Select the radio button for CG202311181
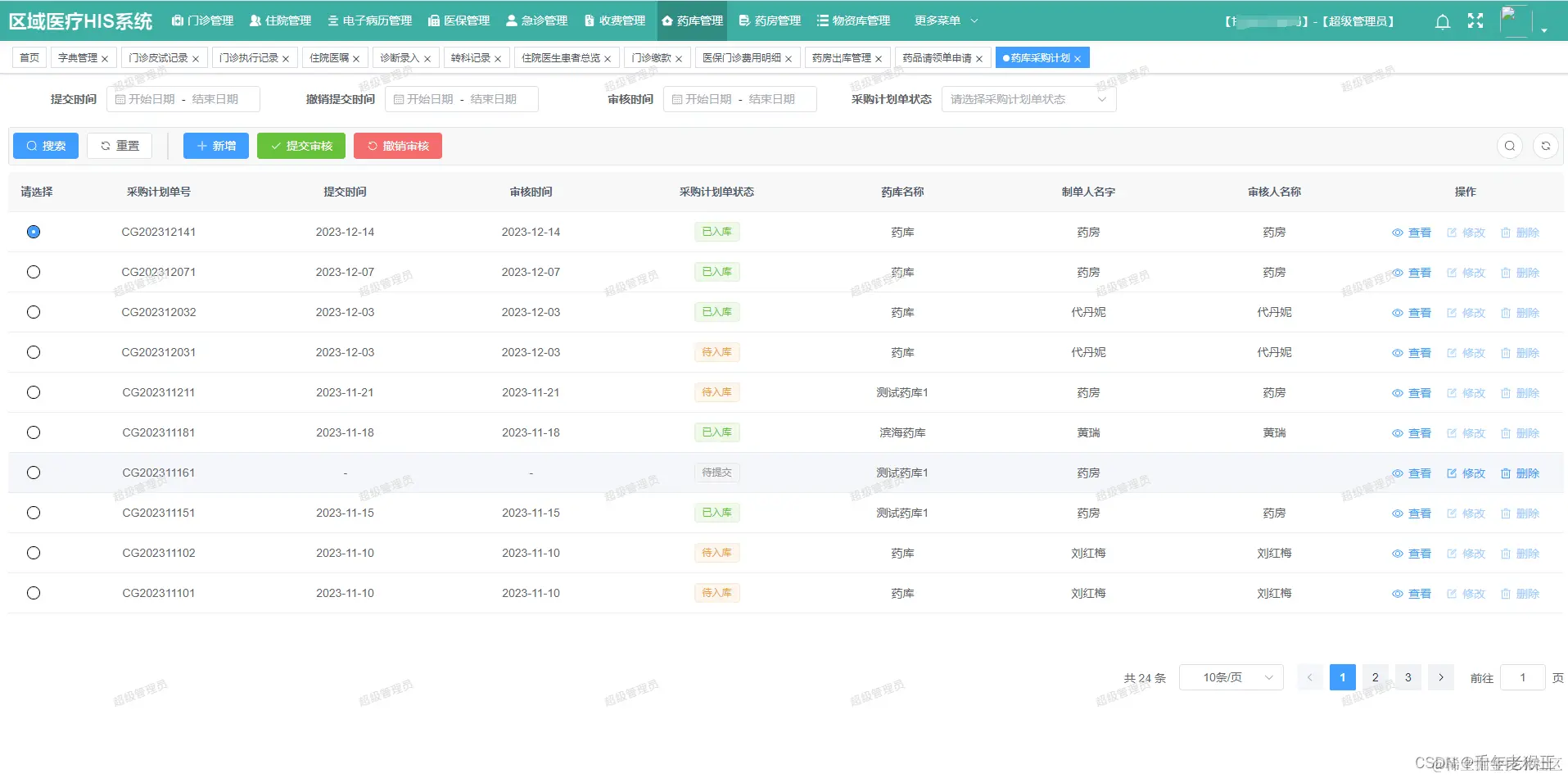This screenshot has height=778, width=1568. (x=34, y=432)
